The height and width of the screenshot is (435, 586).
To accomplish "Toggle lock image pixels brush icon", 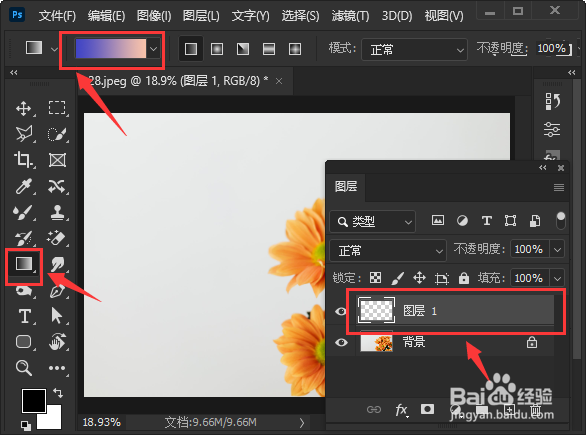I will (397, 278).
